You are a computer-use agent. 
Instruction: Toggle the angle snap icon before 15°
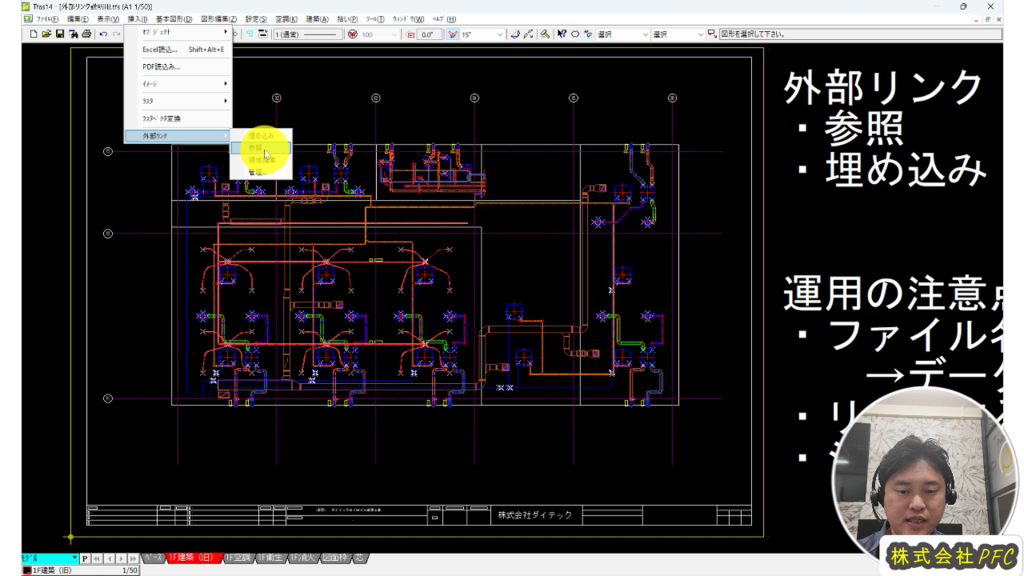pos(451,34)
